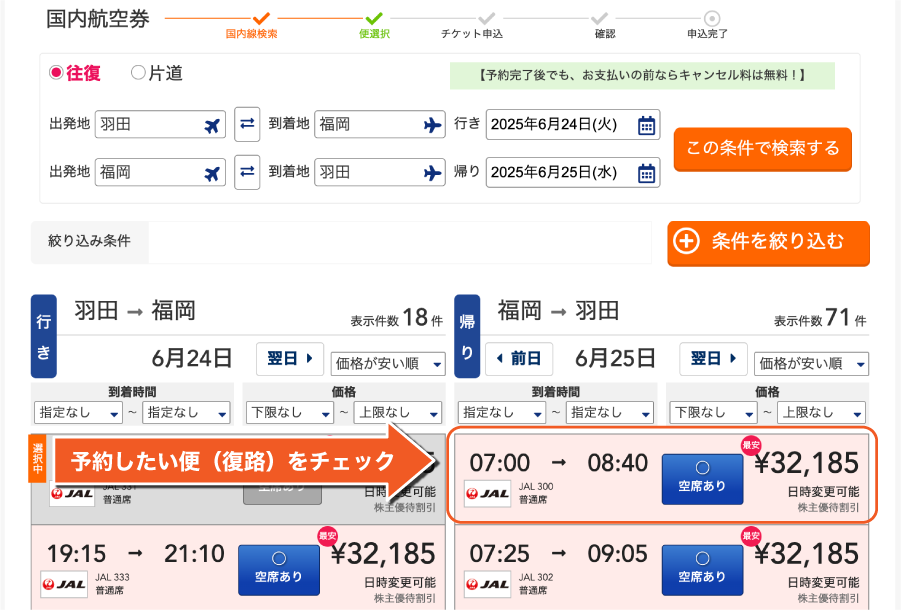Select the 往復 round-trip radio button
The height and width of the screenshot is (610, 901).
point(57,73)
